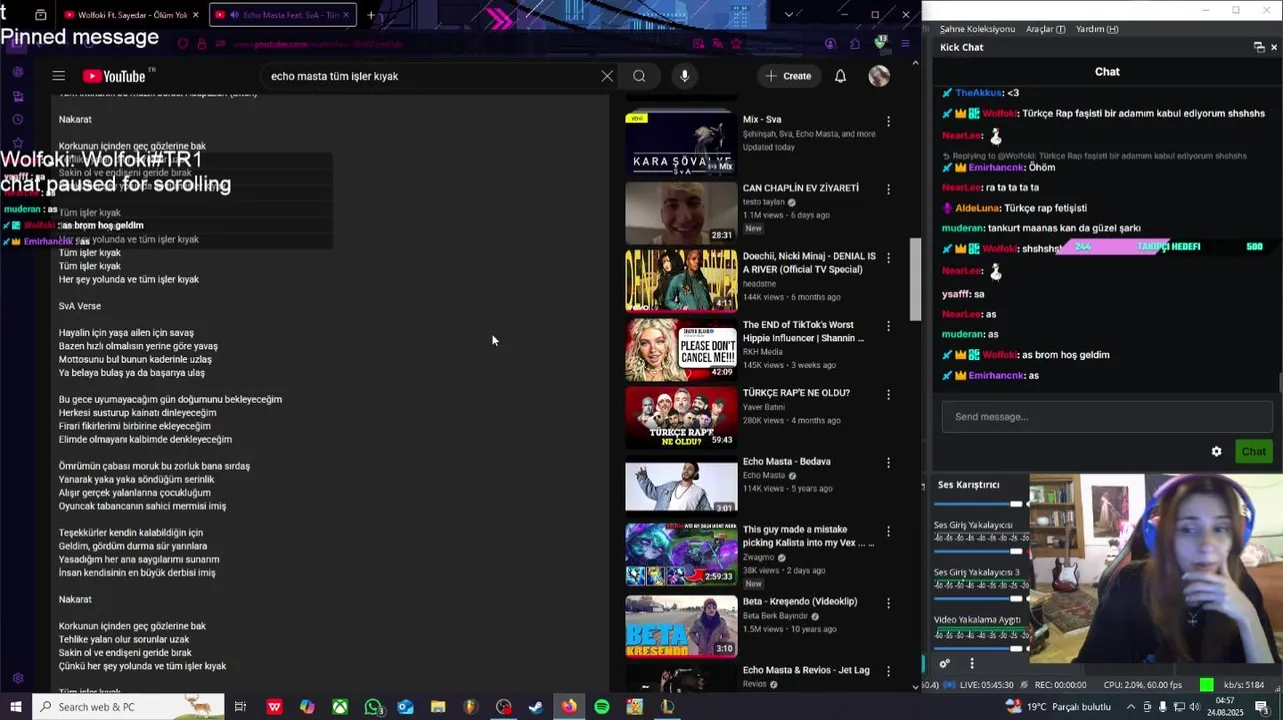Screen dimensions: 1283x720
Task: Open the 19°C Parçalı bulutlu weather widget
Action: pyautogui.click(x=1060, y=706)
